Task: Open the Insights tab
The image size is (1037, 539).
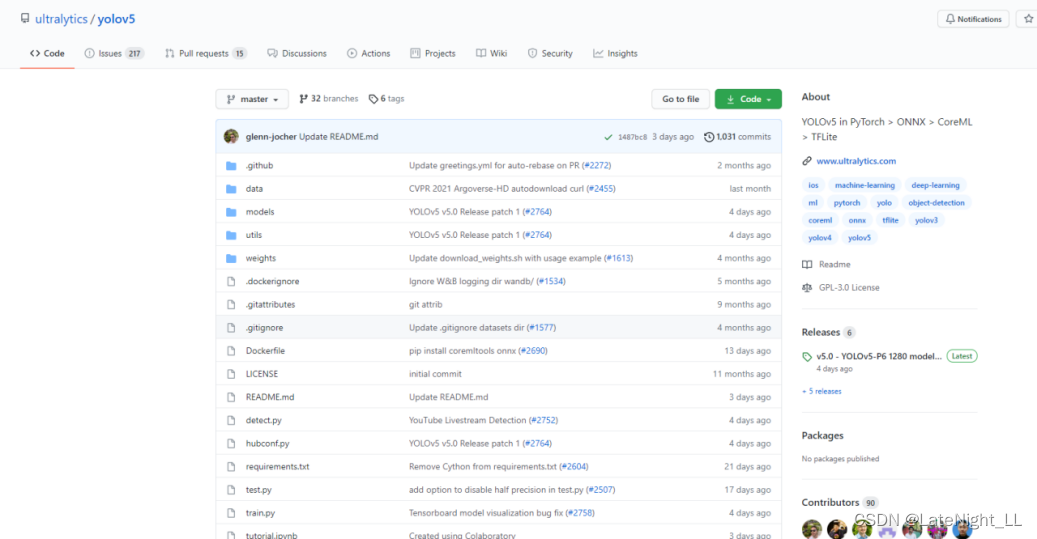Action: pyautogui.click(x=615, y=54)
